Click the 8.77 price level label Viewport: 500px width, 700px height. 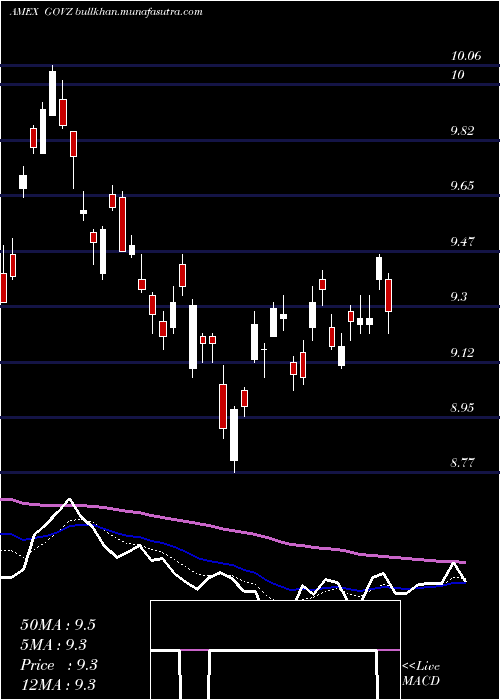(x=462, y=462)
